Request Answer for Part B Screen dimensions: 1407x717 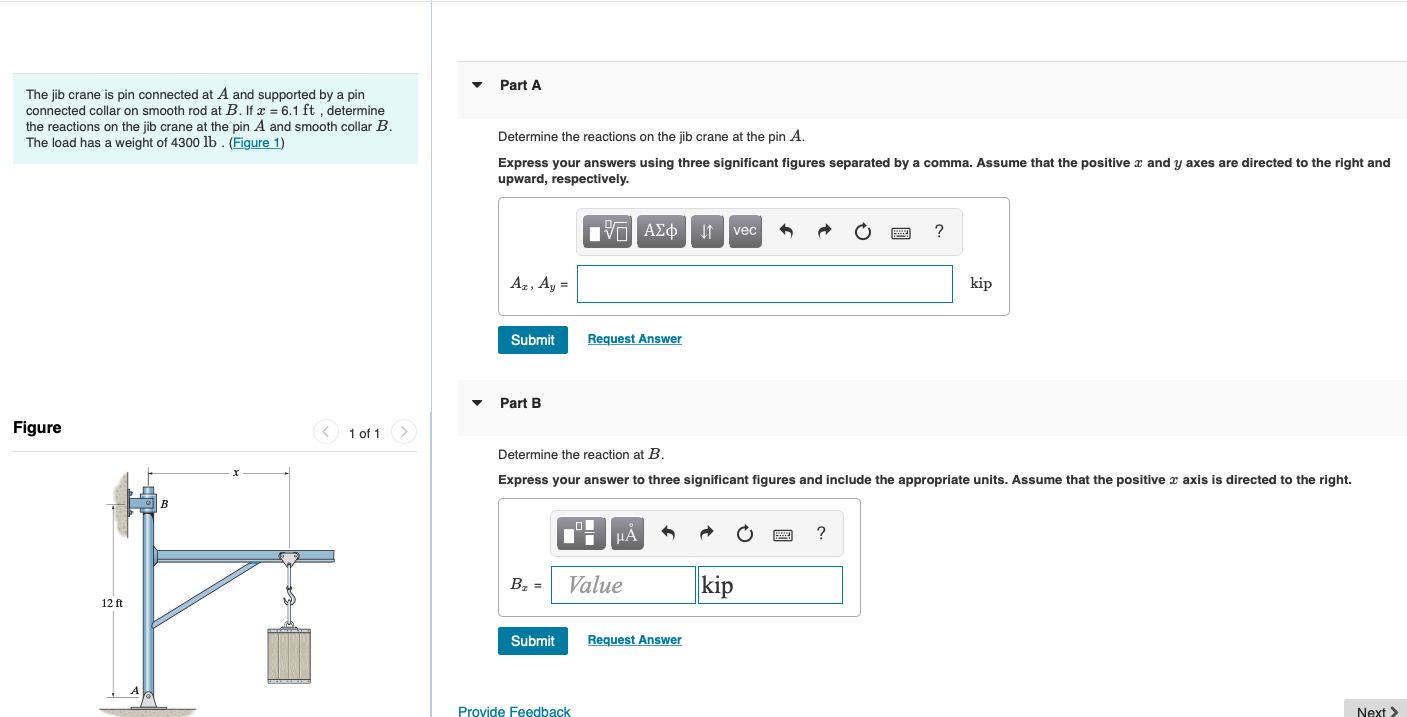coord(634,640)
